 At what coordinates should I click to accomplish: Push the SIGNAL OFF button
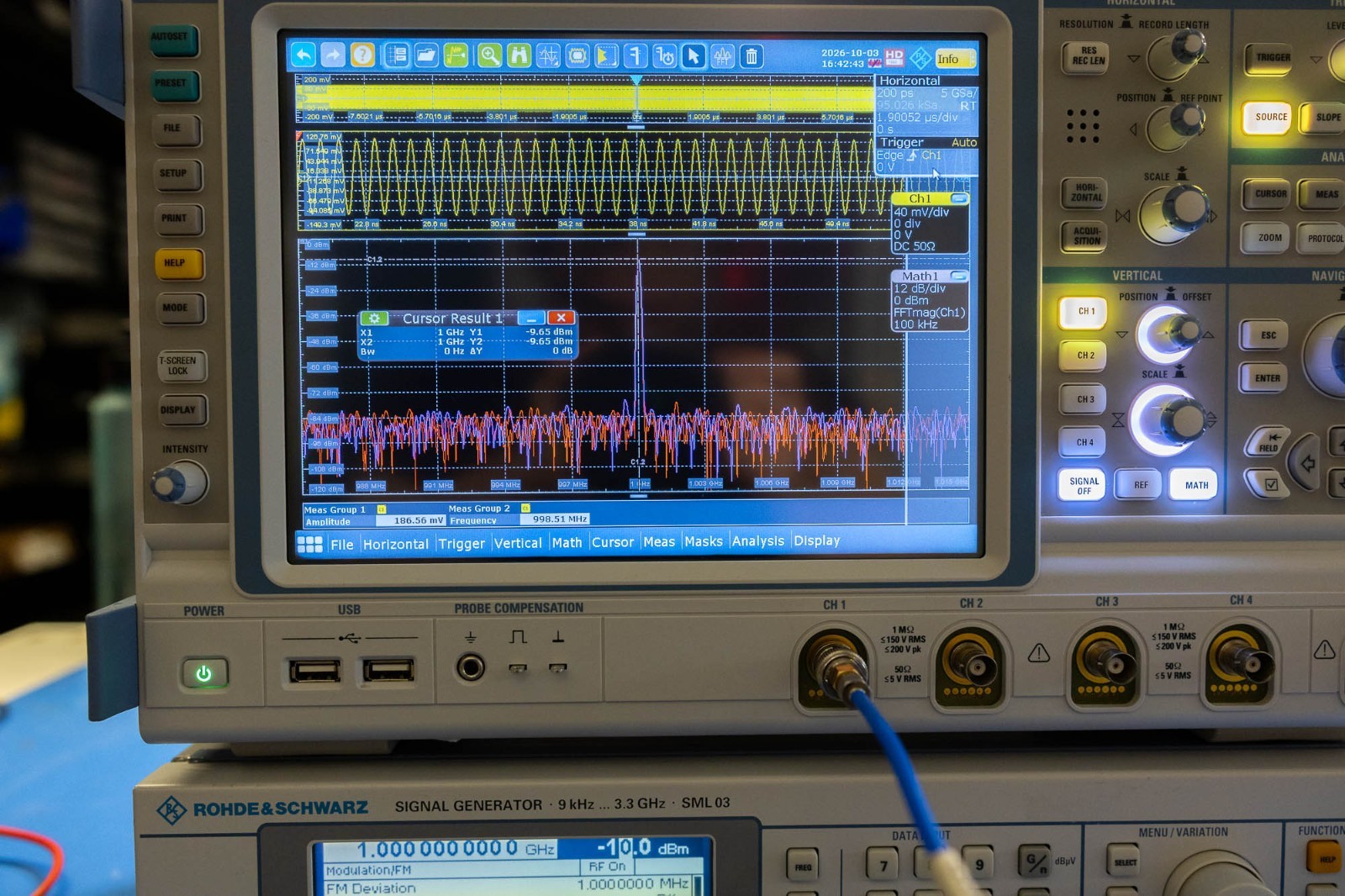[1084, 485]
